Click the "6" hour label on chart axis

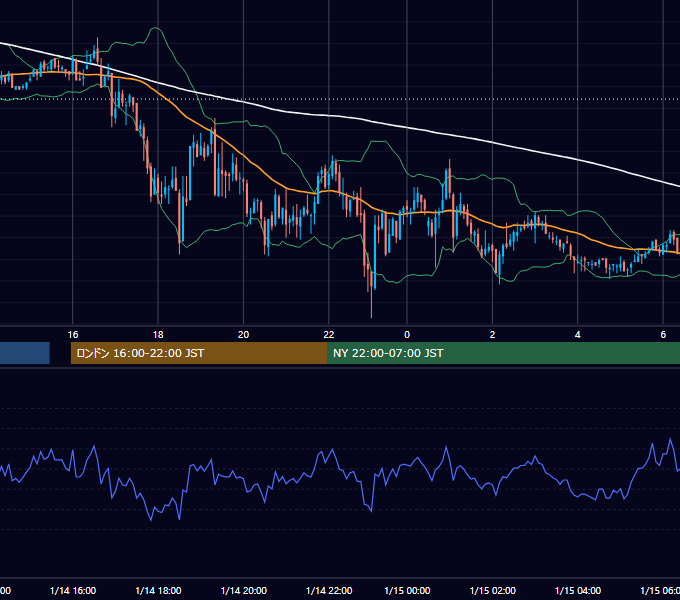[663, 334]
